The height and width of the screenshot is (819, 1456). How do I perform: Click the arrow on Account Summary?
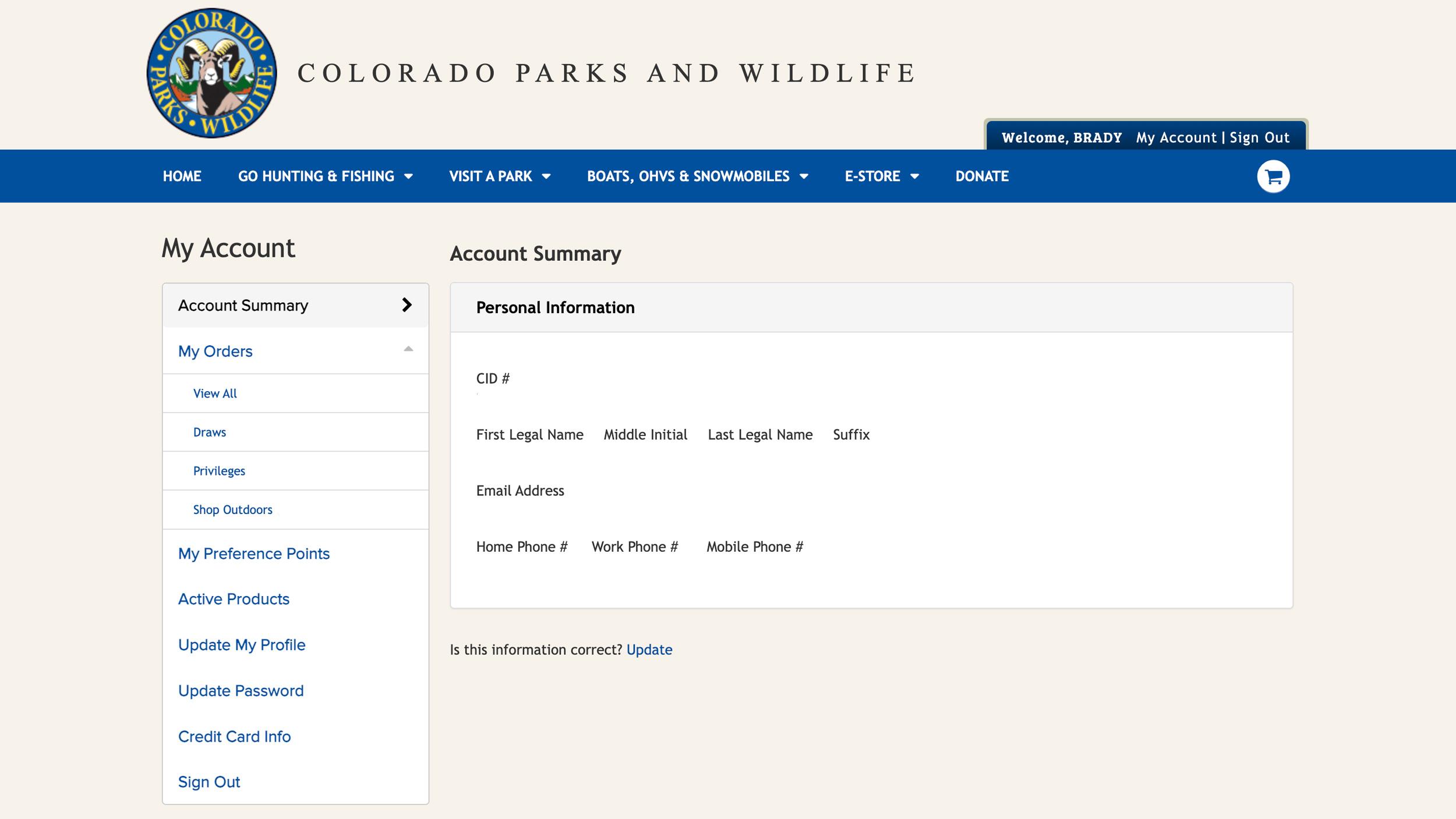point(407,304)
